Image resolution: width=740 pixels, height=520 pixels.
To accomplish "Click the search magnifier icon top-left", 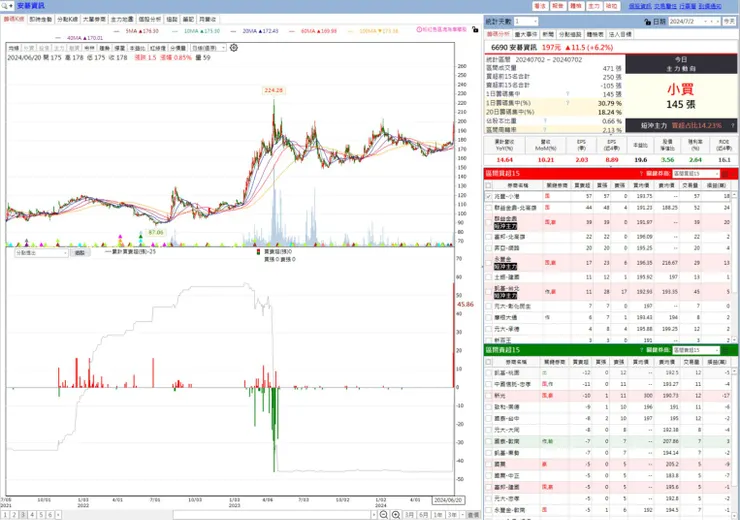I will point(4,6).
